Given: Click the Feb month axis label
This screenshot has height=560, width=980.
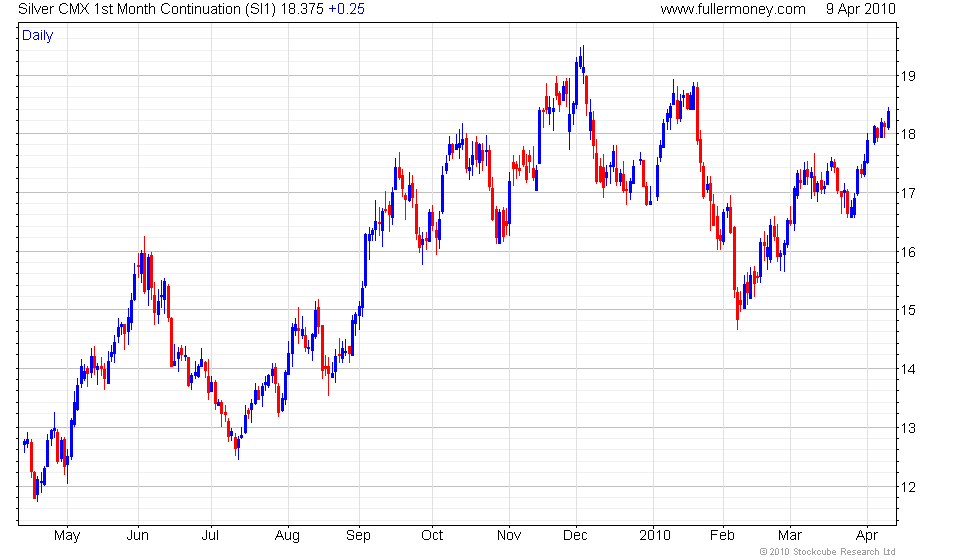Looking at the screenshot, I should [722, 536].
